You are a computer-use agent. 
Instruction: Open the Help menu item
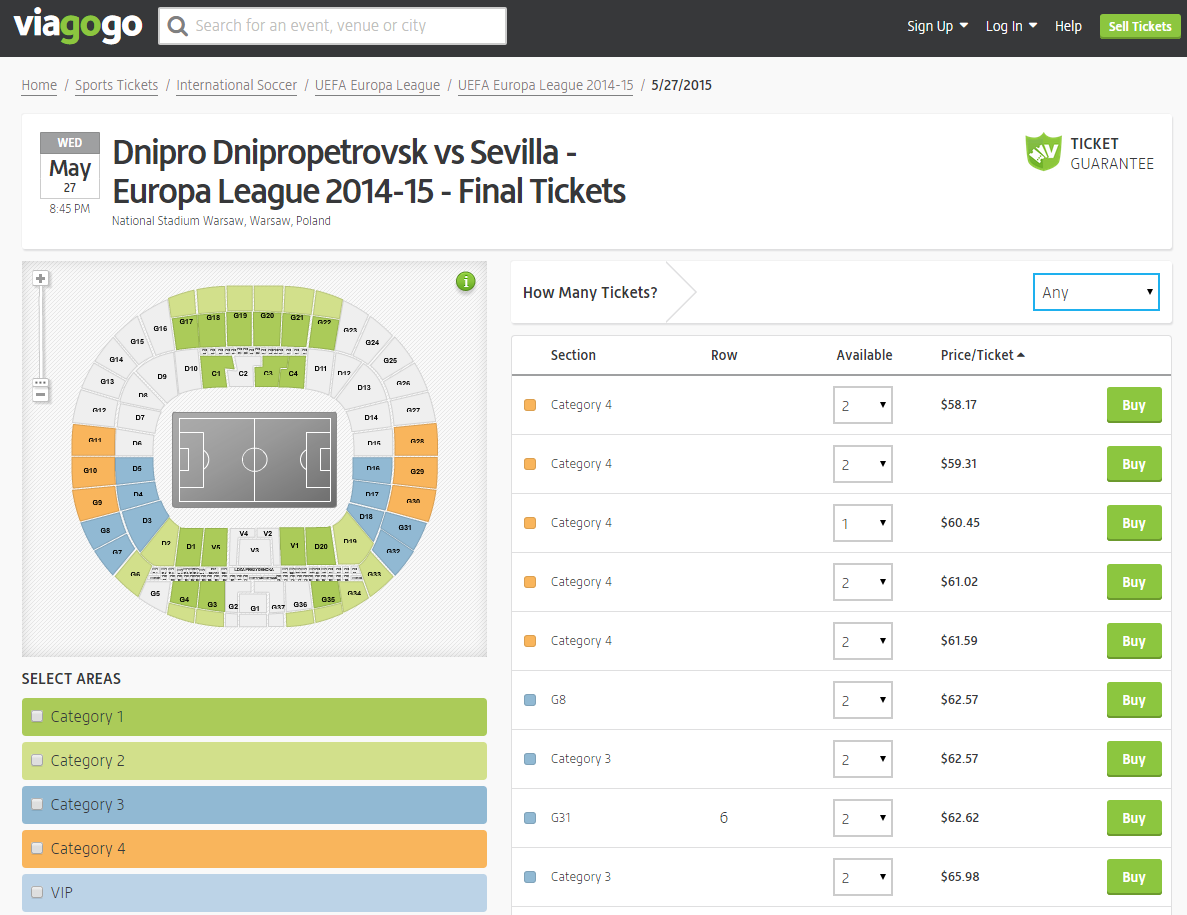(x=1068, y=26)
